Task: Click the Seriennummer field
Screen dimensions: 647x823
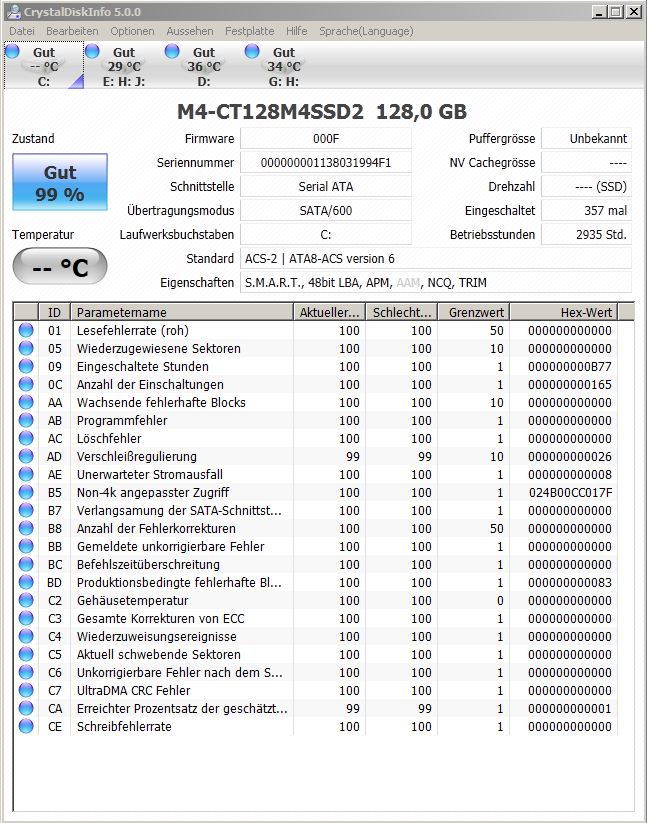Action: [x=326, y=163]
